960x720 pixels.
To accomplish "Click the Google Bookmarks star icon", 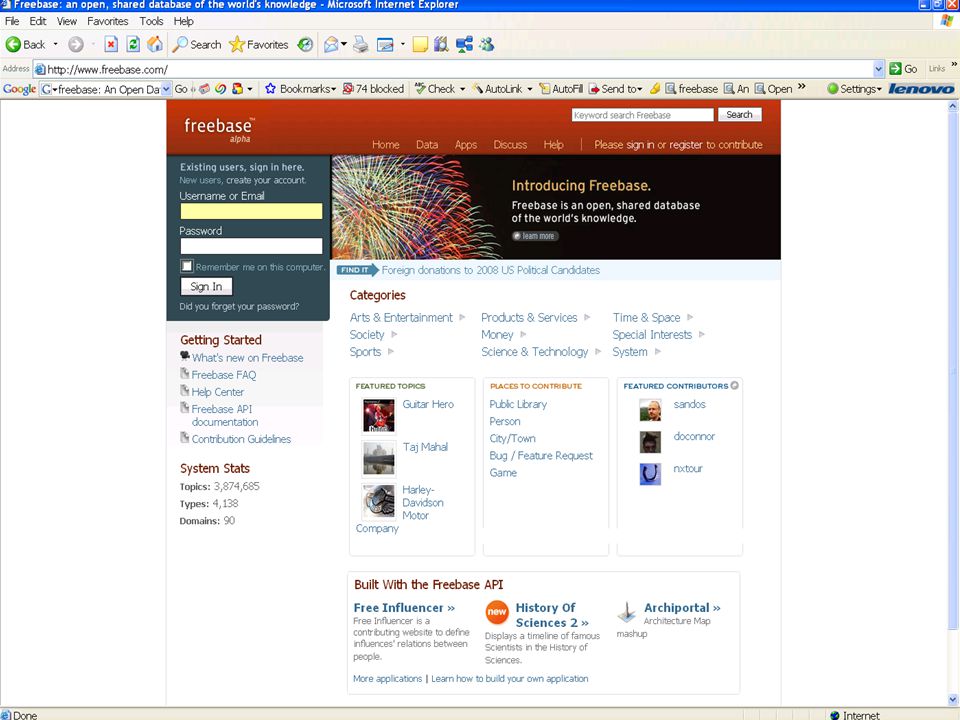I will click(270, 89).
